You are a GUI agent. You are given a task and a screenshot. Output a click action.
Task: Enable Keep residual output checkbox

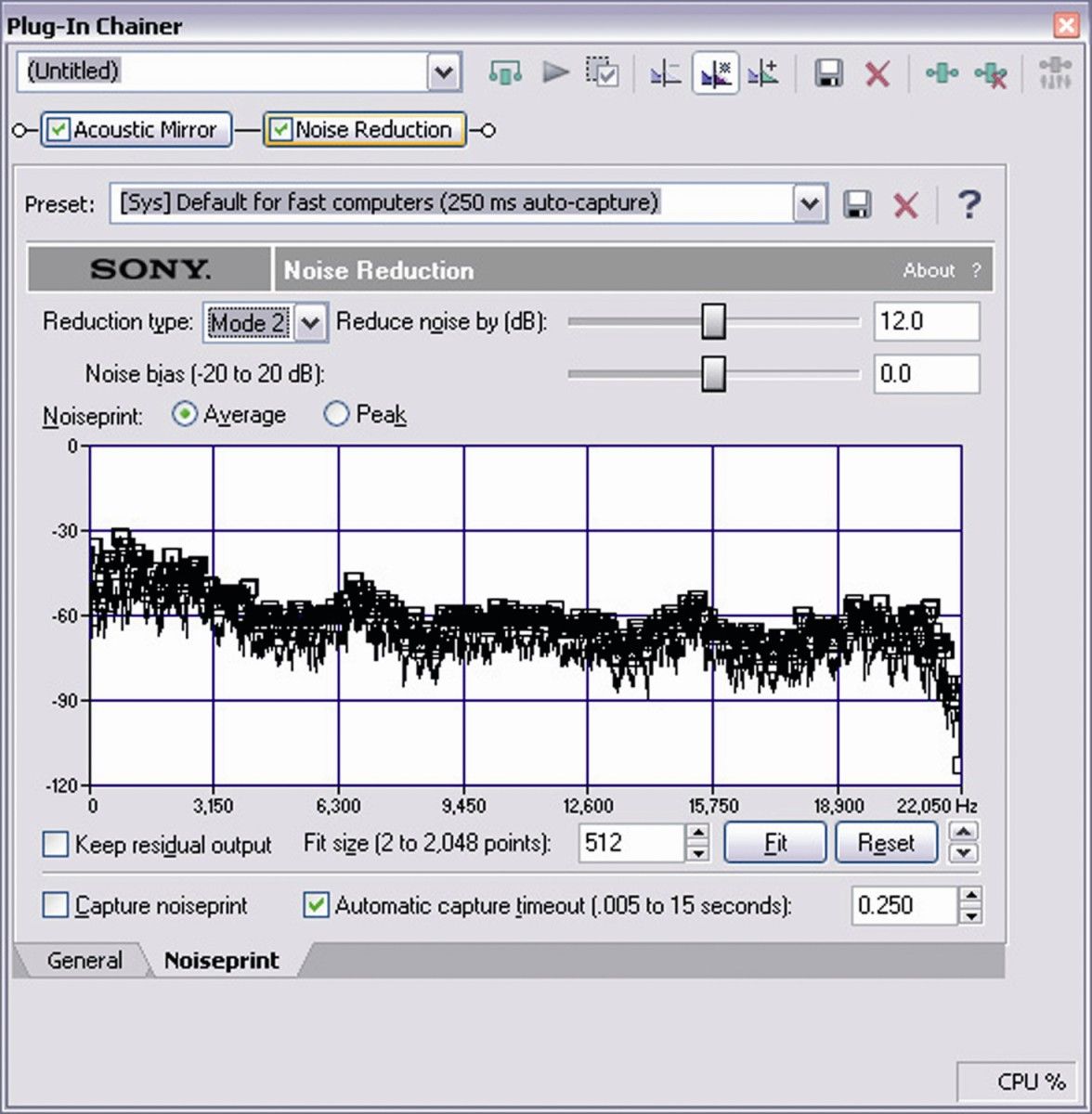coord(56,844)
